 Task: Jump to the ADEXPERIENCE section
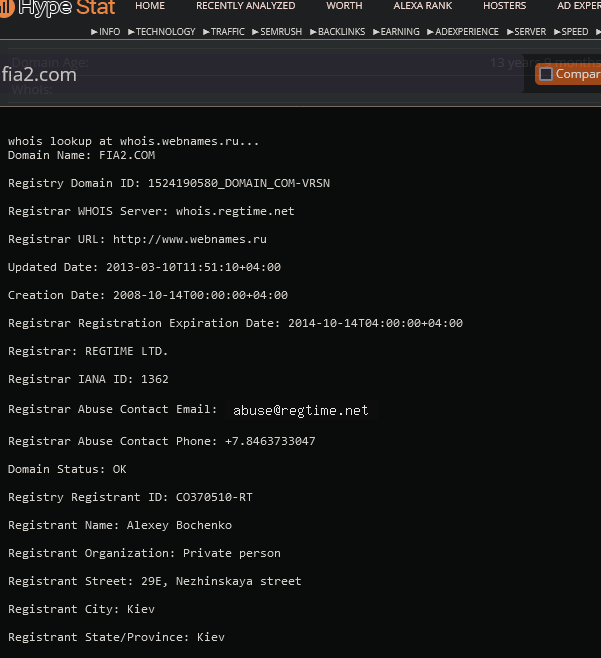point(463,32)
